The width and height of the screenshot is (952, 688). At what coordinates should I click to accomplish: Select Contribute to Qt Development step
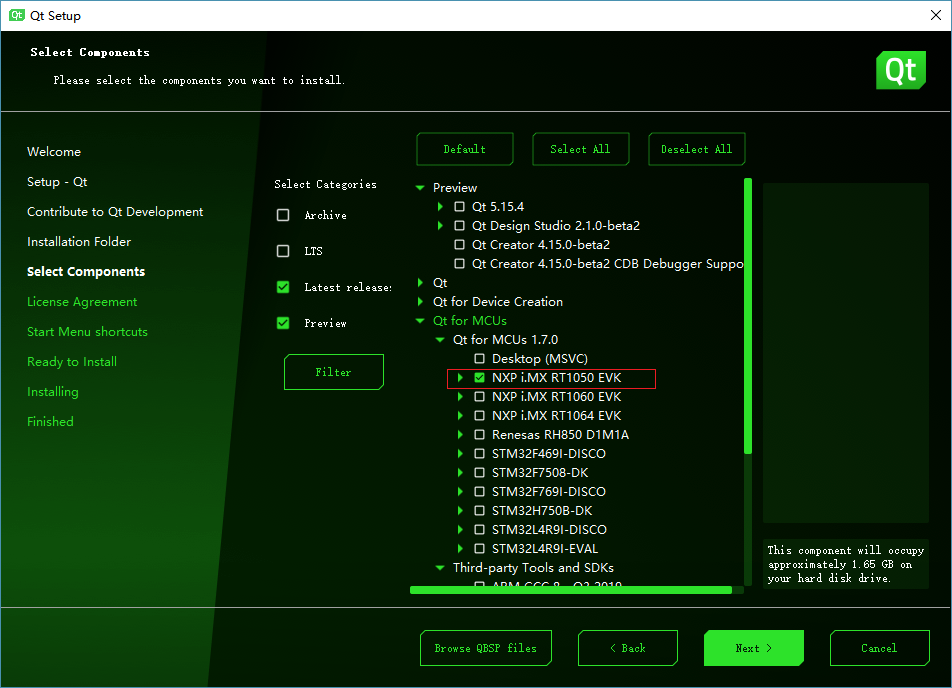pyautogui.click(x=115, y=211)
